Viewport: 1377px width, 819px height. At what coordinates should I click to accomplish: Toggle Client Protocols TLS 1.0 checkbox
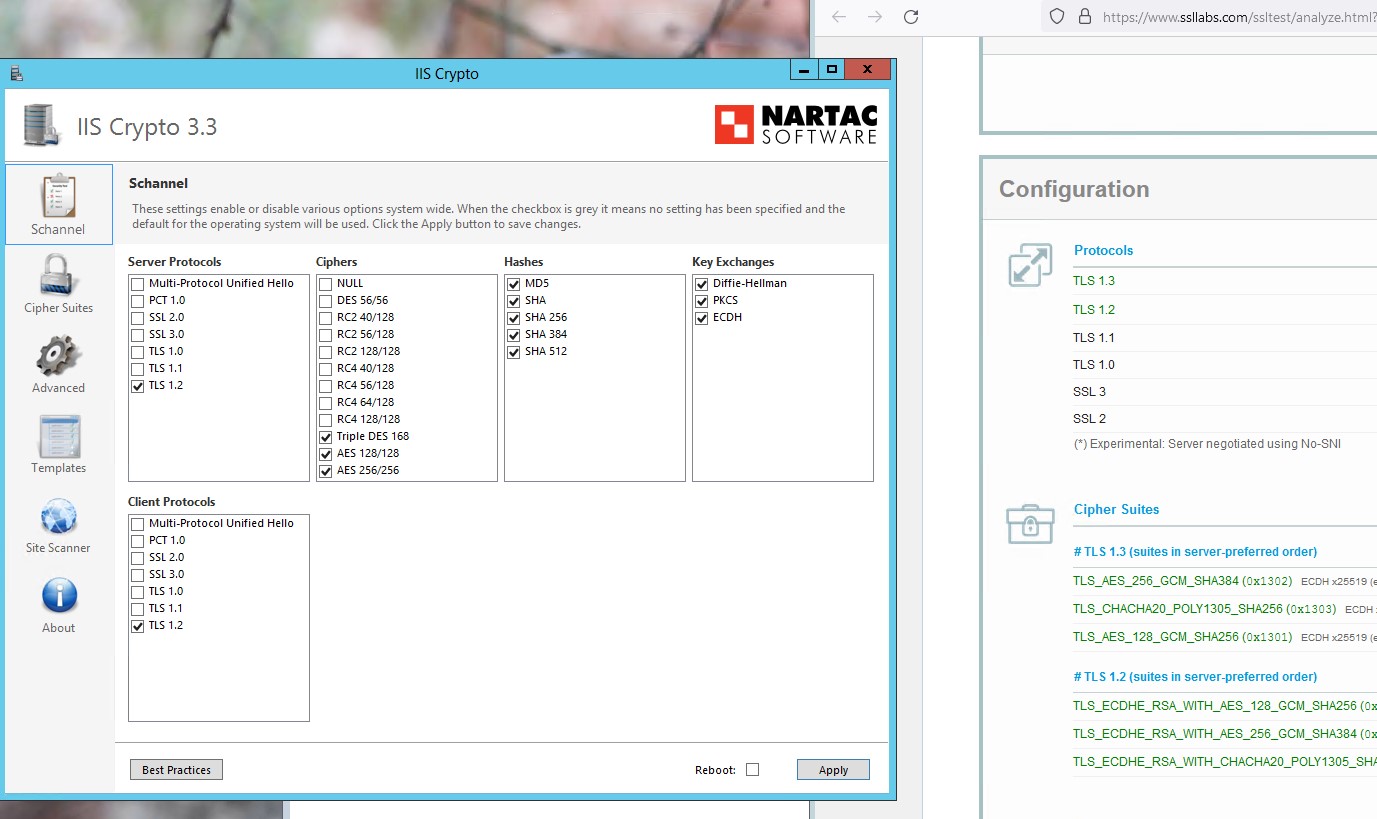pyautogui.click(x=138, y=592)
